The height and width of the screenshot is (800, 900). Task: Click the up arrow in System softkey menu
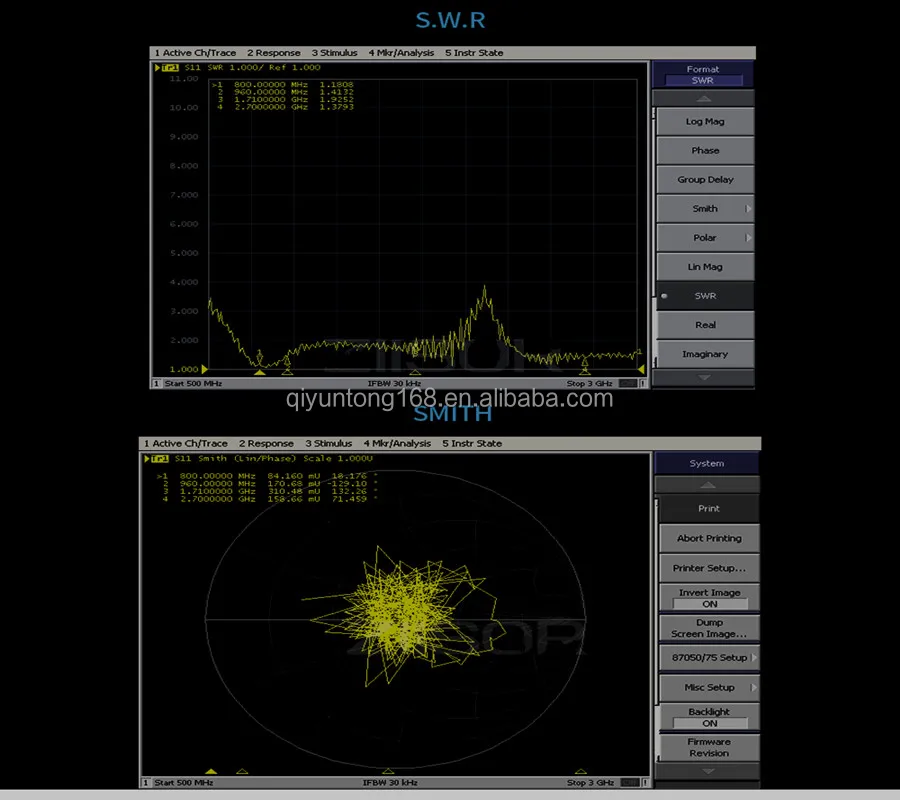click(707, 486)
